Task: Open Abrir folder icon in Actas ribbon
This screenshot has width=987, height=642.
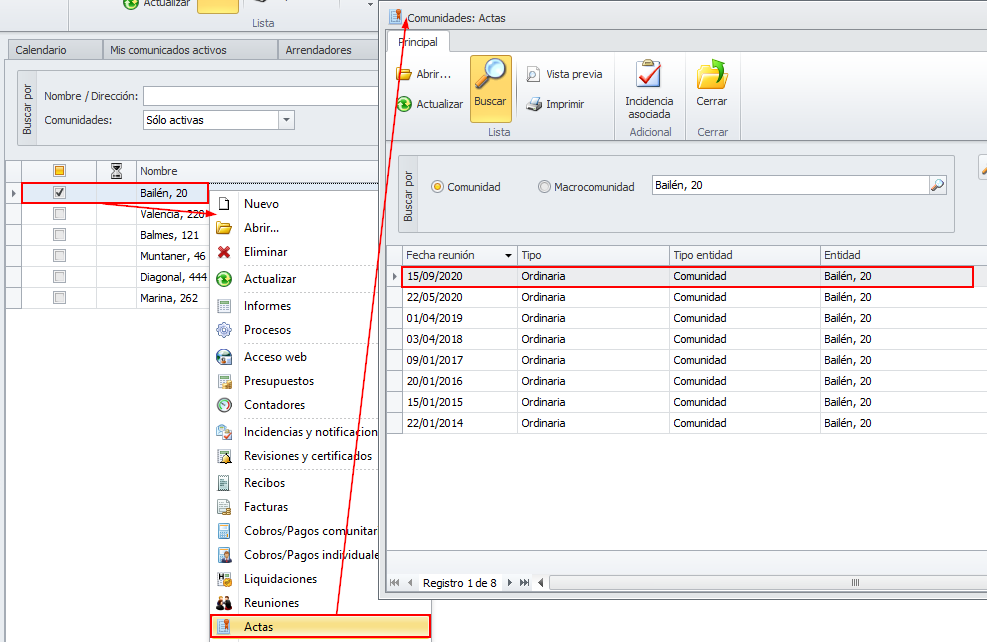Action: (404, 74)
